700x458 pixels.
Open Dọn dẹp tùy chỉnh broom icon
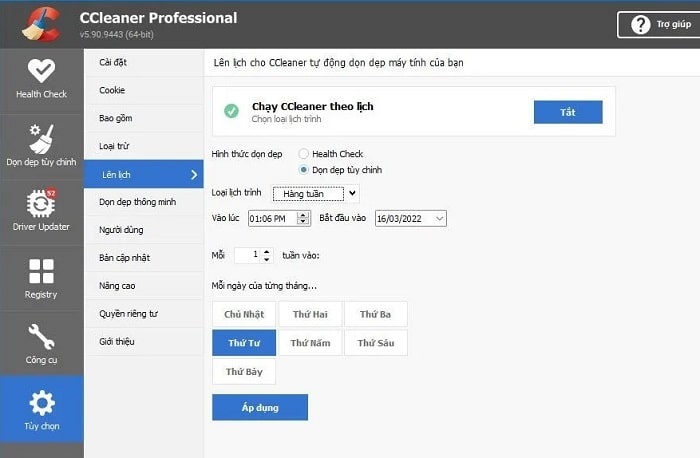point(41,139)
